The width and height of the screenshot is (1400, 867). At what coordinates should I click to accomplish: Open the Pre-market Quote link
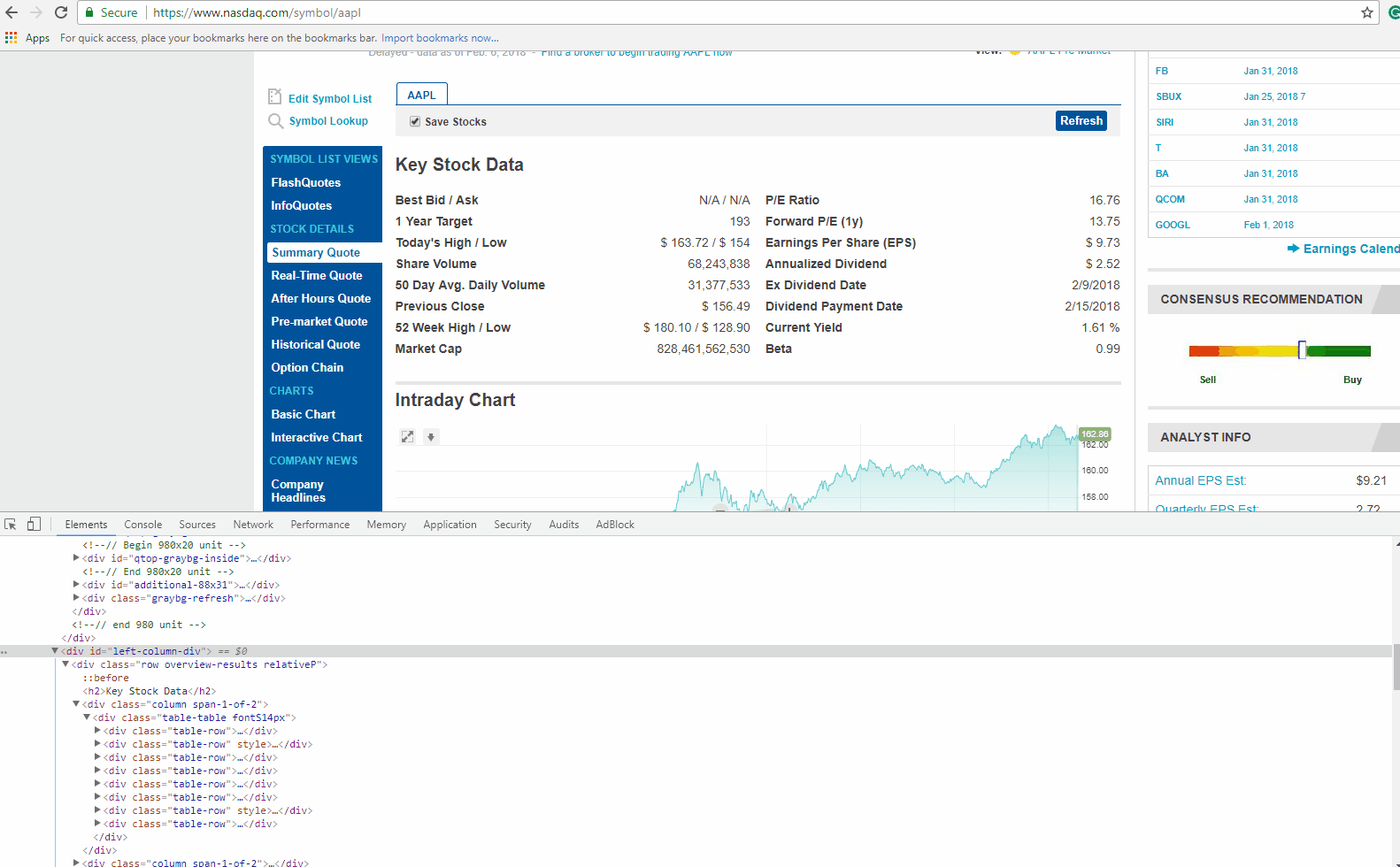click(x=319, y=321)
